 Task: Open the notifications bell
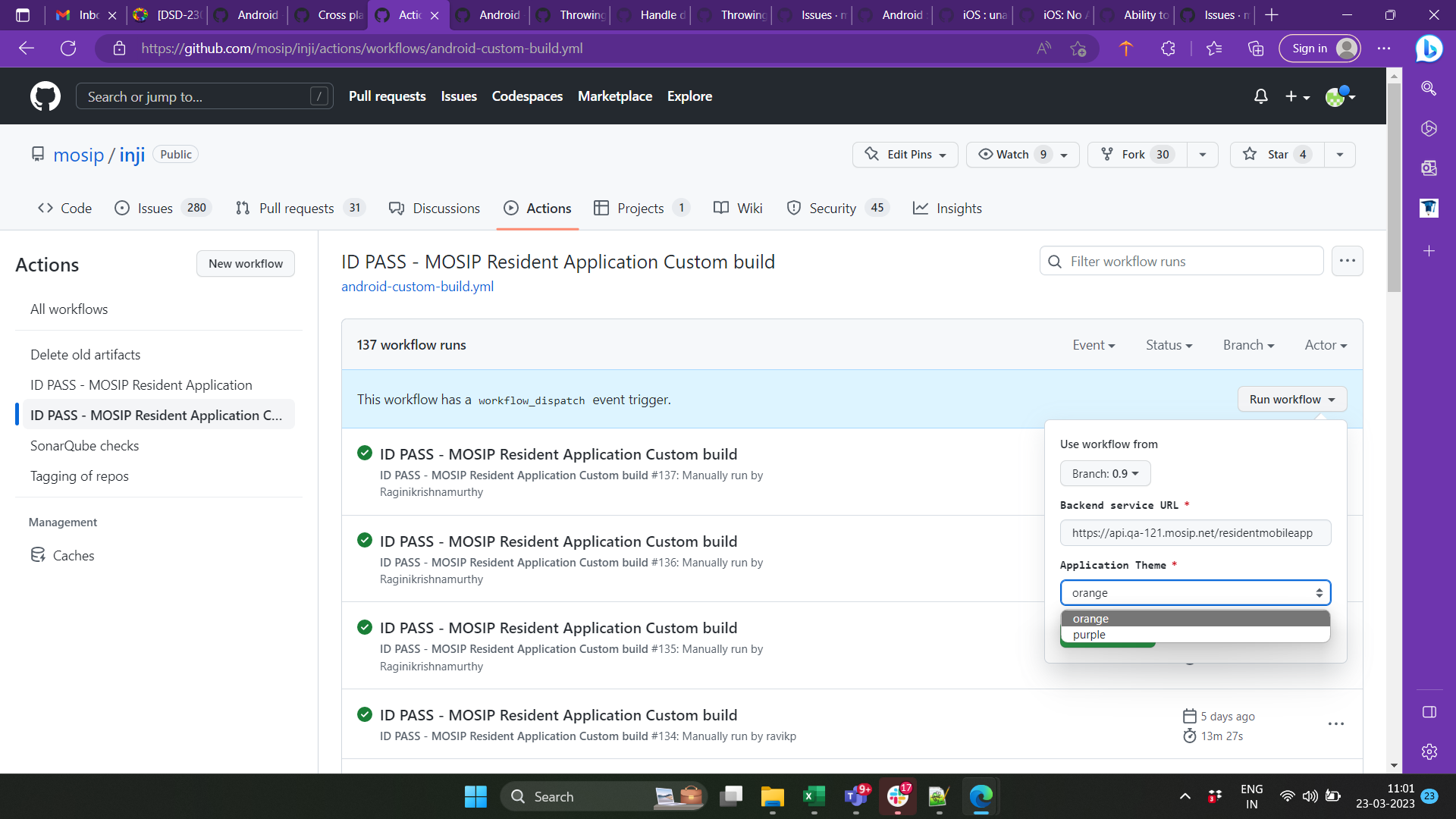(x=1260, y=96)
